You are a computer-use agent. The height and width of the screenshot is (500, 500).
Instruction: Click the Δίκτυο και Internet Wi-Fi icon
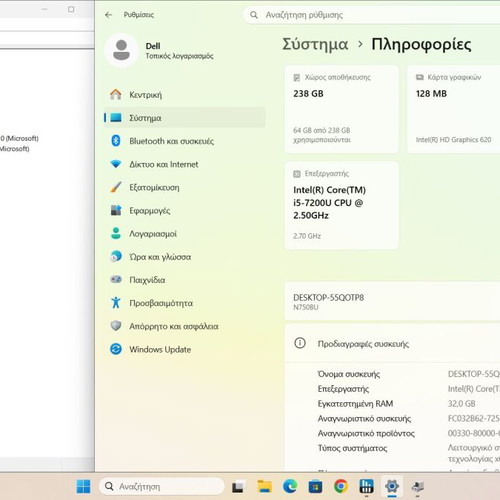116,164
